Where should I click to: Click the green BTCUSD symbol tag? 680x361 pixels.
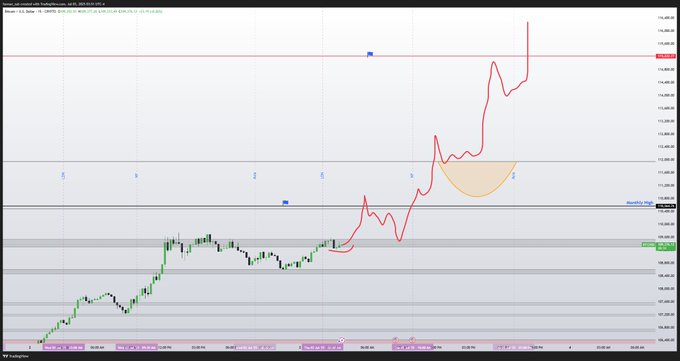pyautogui.click(x=648, y=245)
